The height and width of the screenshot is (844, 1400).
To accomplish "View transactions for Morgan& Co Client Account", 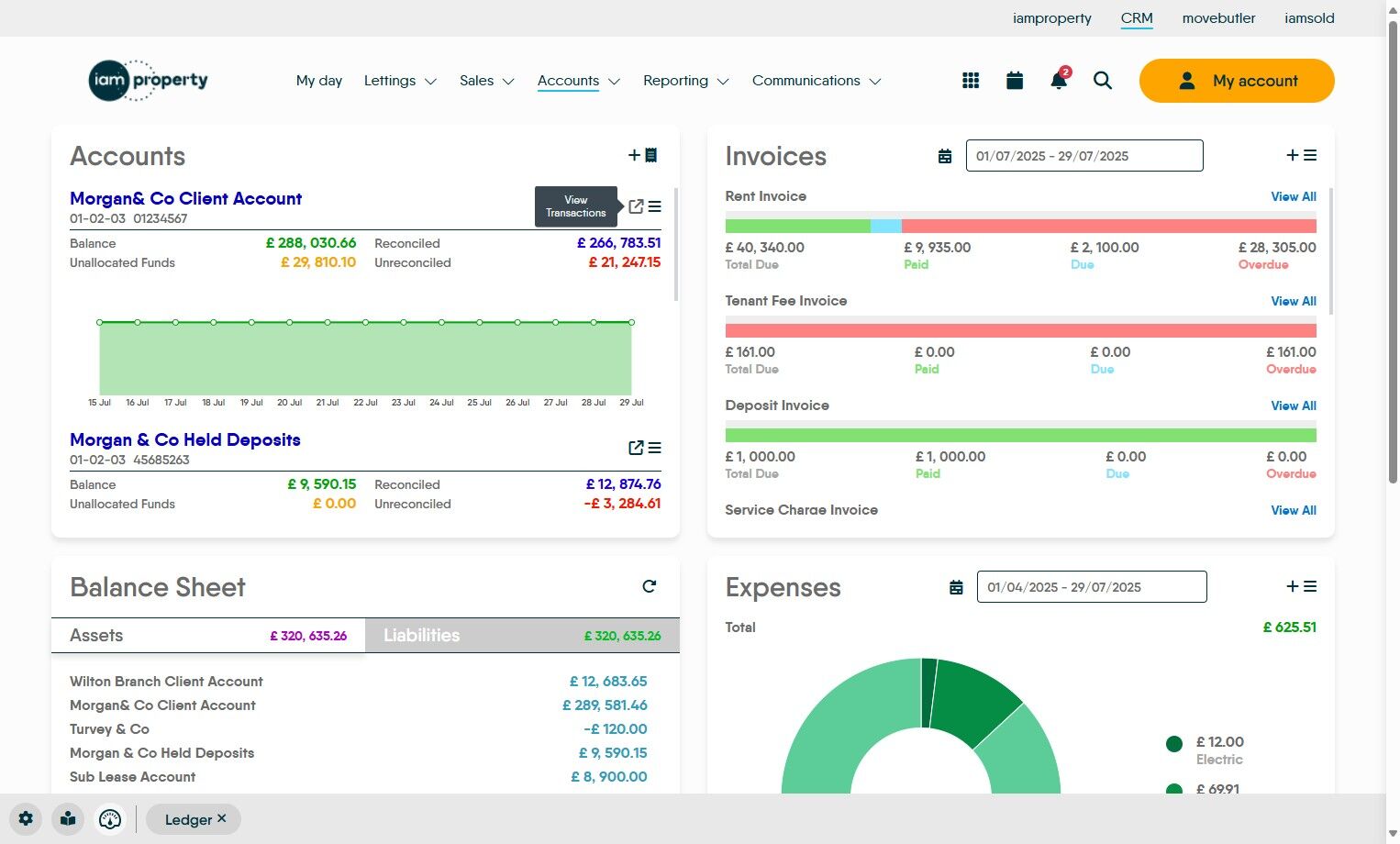I will 636,206.
